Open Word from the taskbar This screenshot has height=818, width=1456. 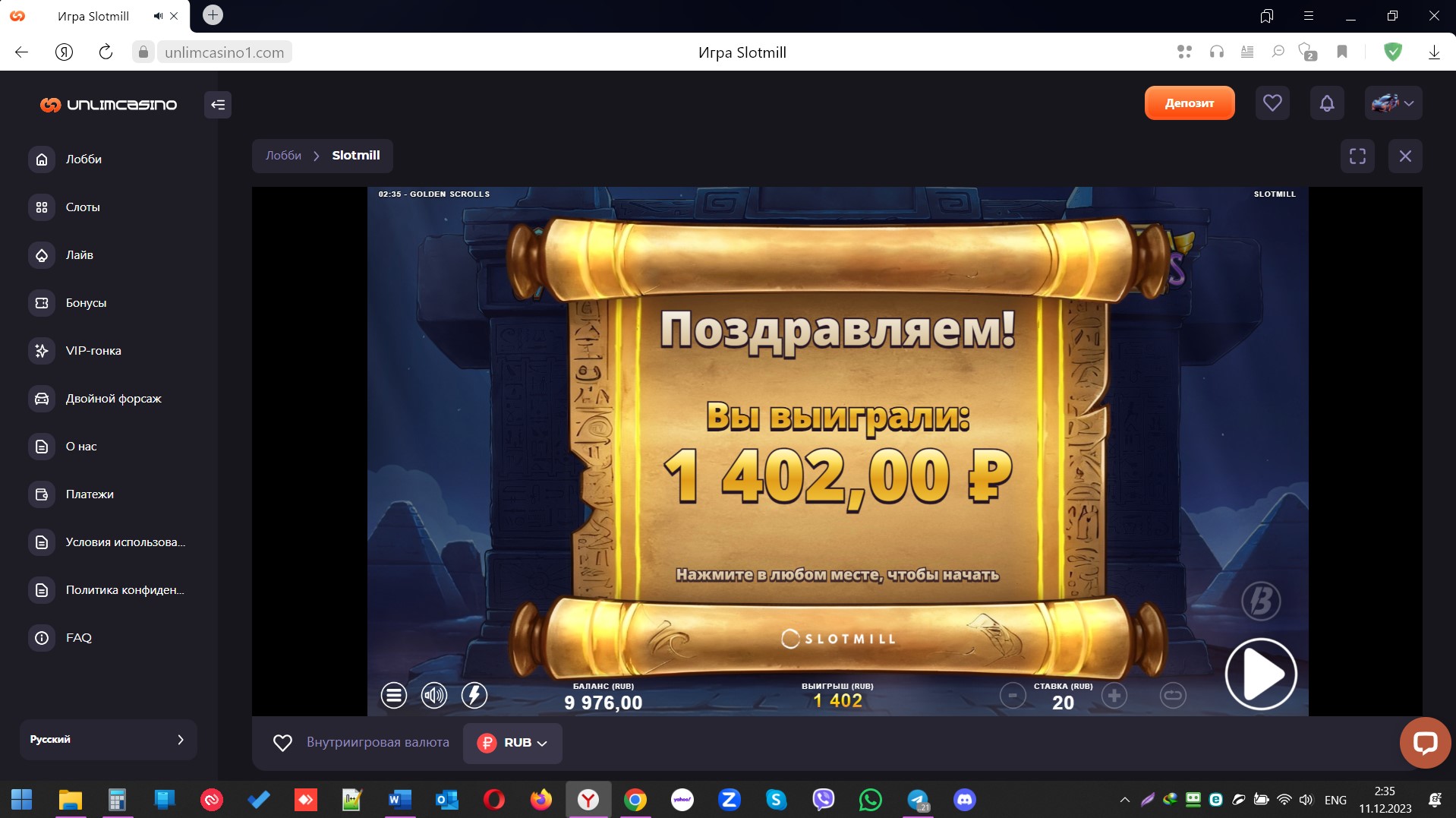399,800
